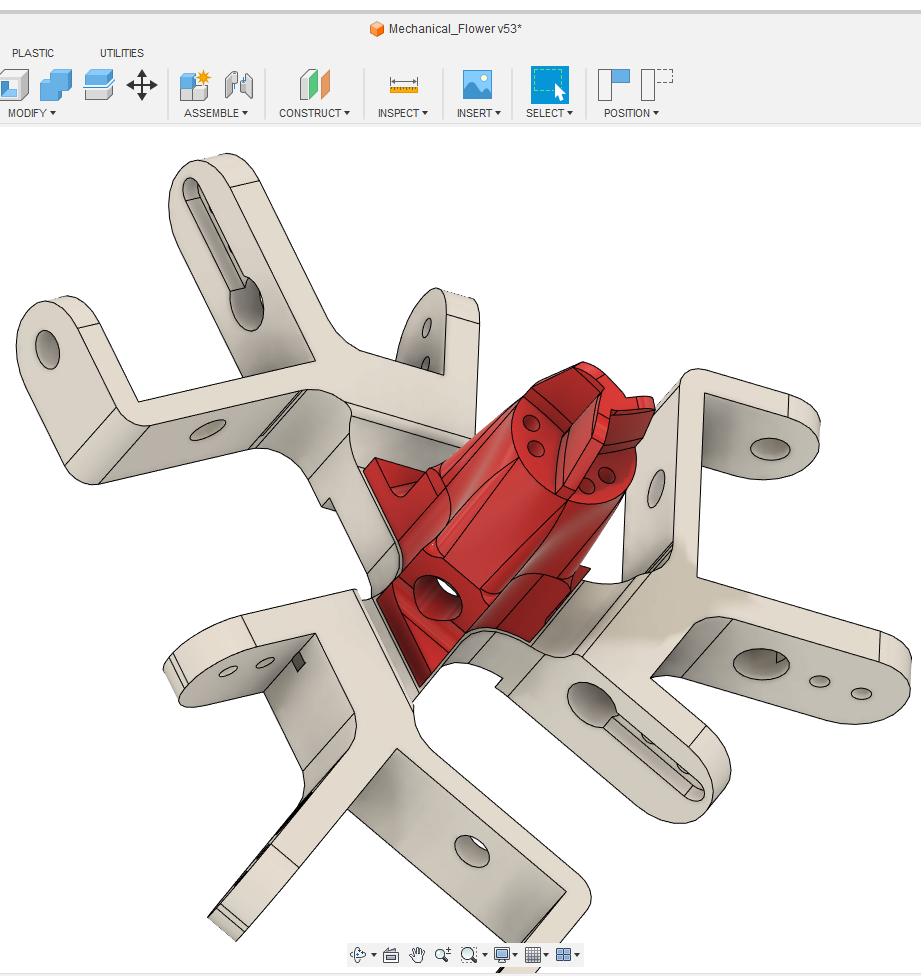The height and width of the screenshot is (976, 921).
Task: Open the CONSTRUCT dropdown menu
Action: pyautogui.click(x=314, y=113)
